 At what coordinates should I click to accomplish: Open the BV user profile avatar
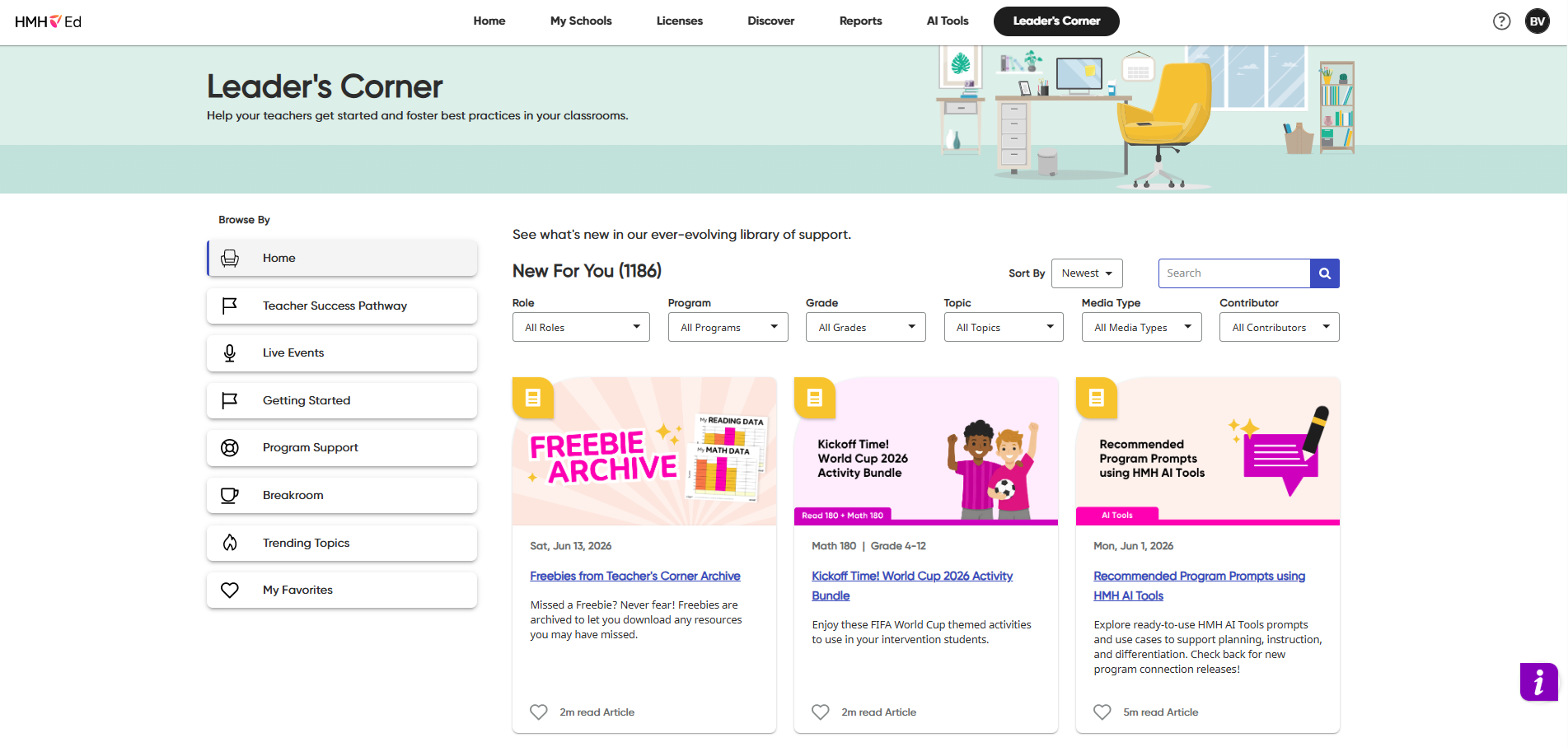click(x=1538, y=21)
